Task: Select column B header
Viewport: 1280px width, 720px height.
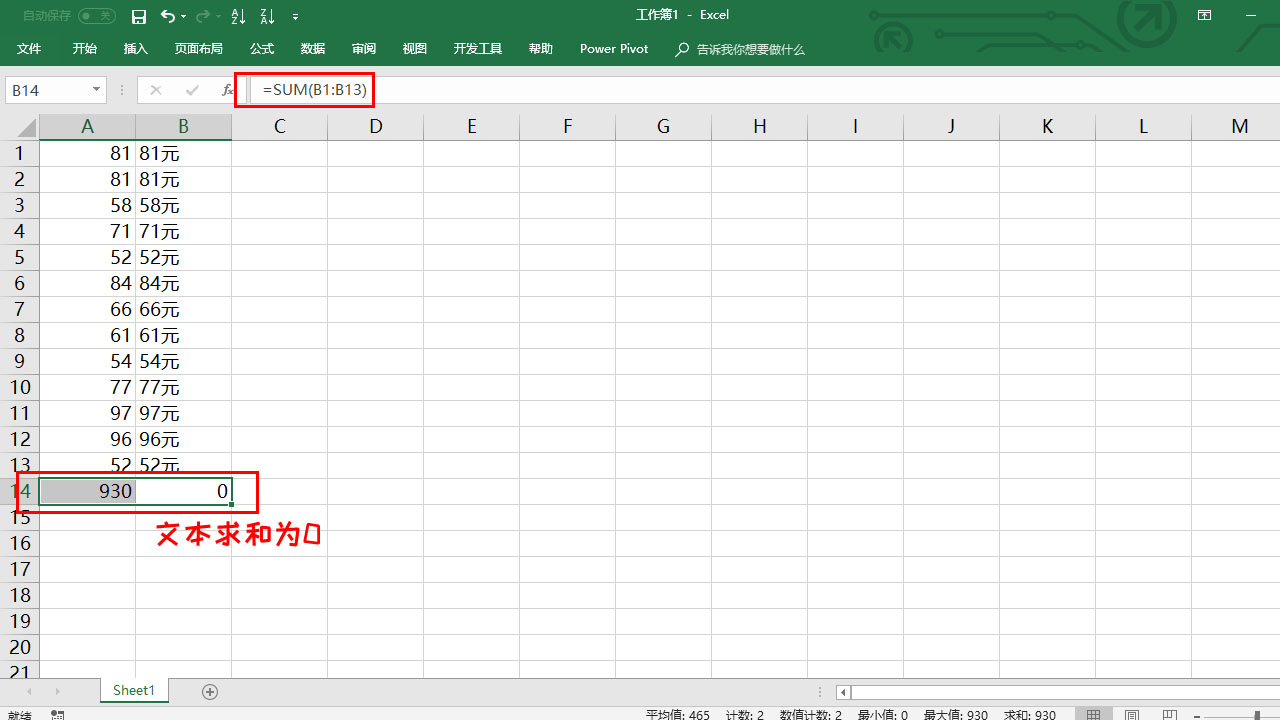Action: tap(183, 127)
